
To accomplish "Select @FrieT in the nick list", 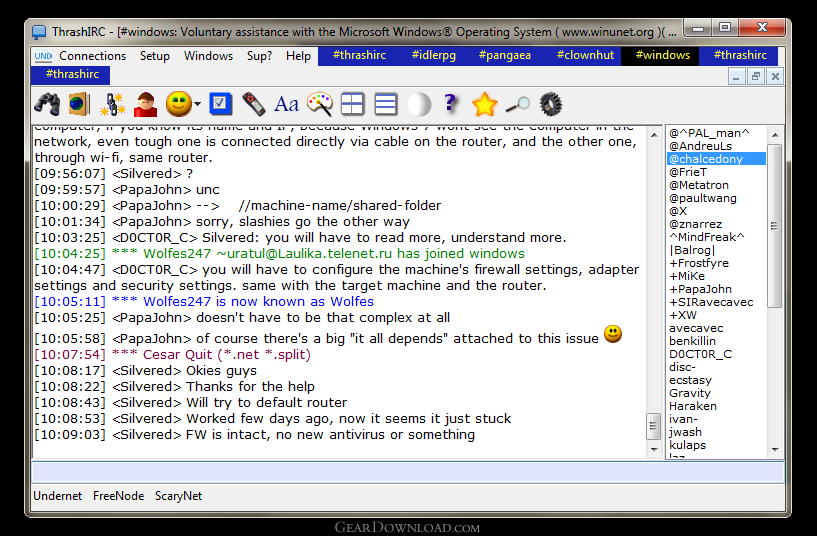I will point(688,172).
